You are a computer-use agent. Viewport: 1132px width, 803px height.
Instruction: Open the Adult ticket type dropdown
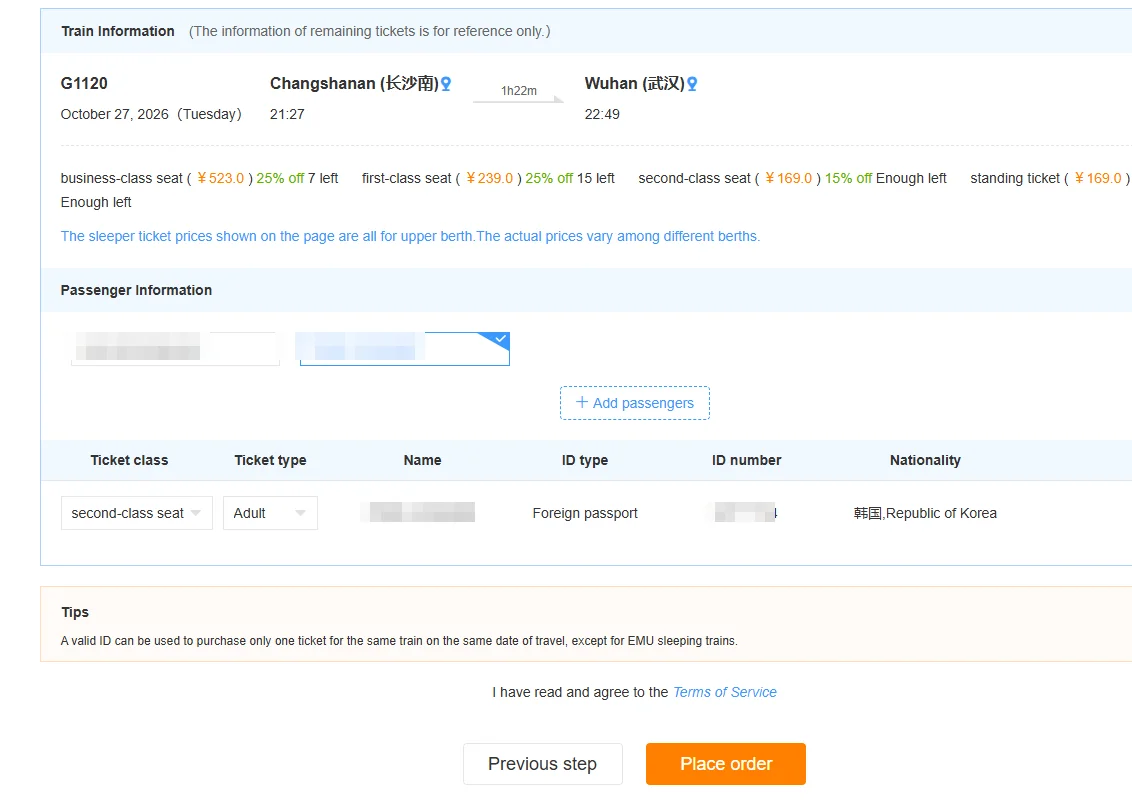[270, 513]
